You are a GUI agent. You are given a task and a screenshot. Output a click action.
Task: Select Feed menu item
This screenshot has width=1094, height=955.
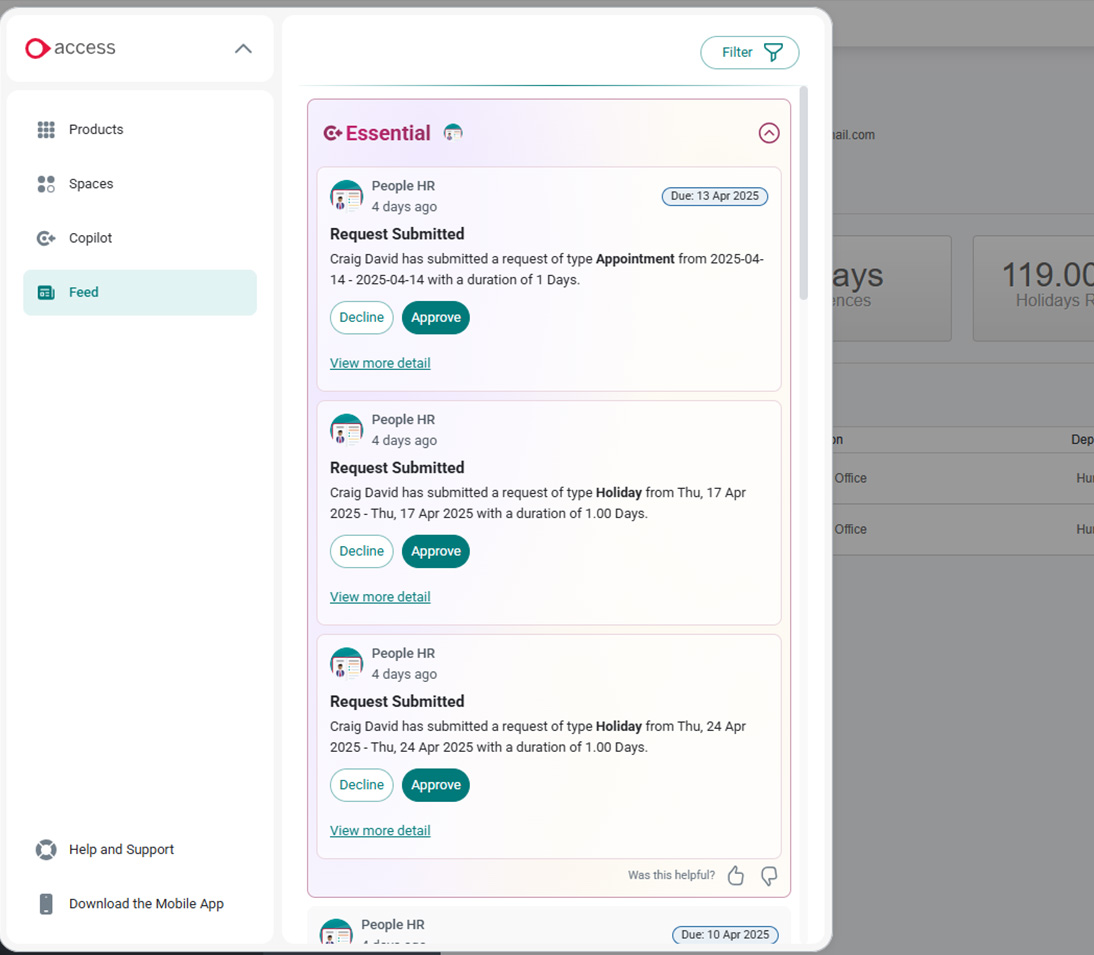[140, 293]
